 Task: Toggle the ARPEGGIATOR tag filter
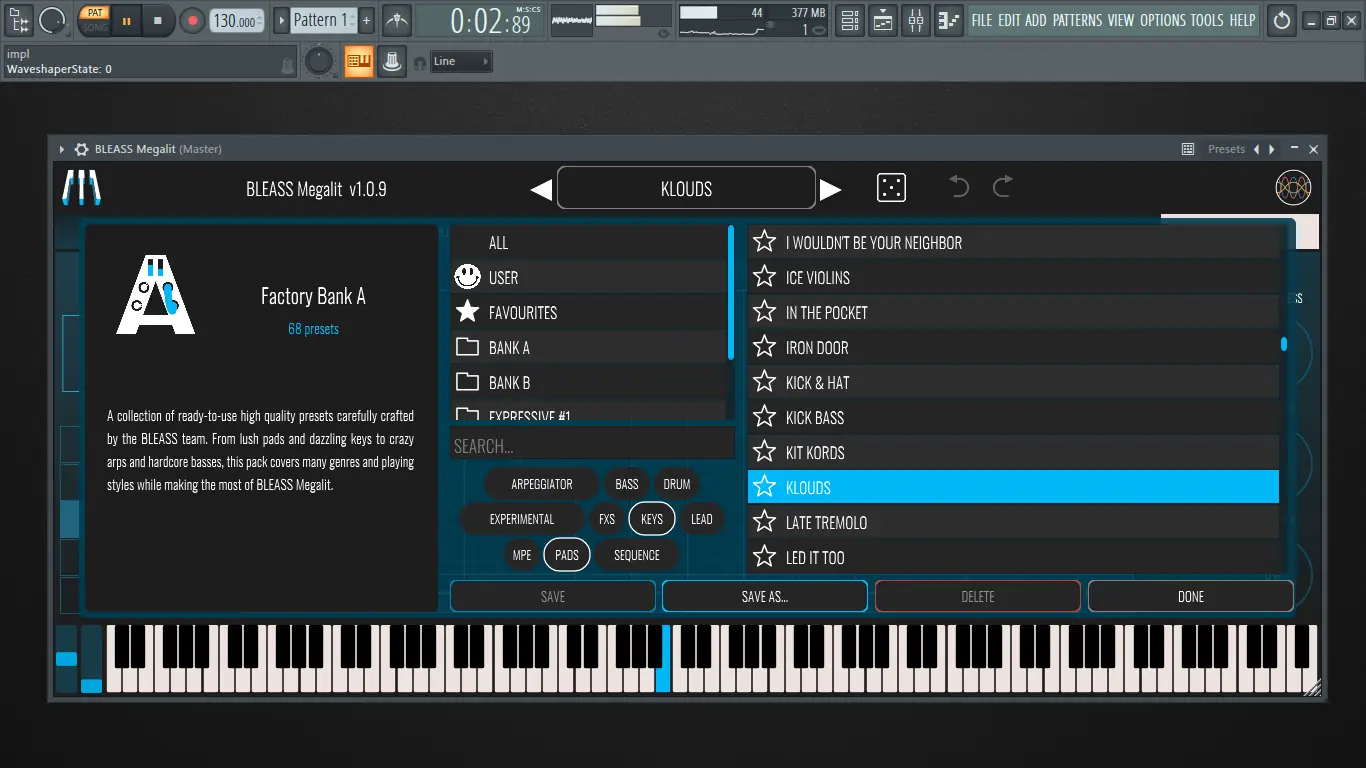click(x=542, y=484)
